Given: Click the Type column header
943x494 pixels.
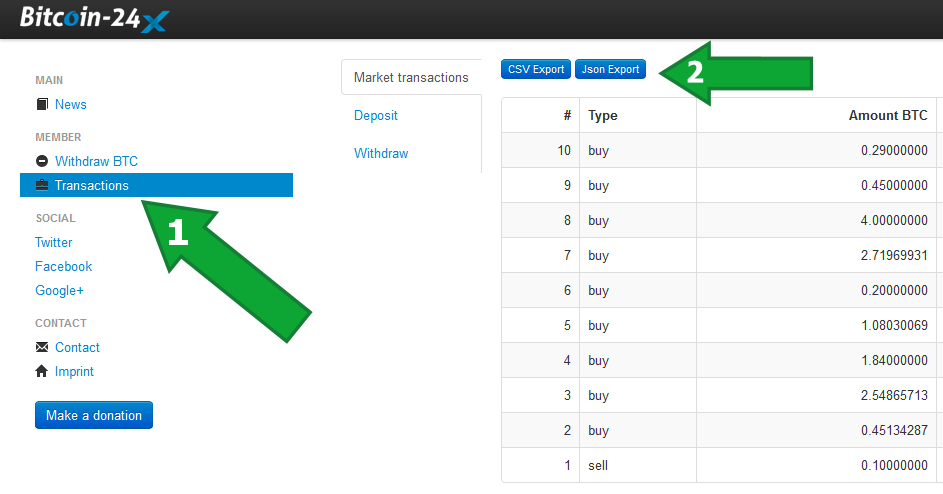Looking at the screenshot, I should click(x=603, y=115).
